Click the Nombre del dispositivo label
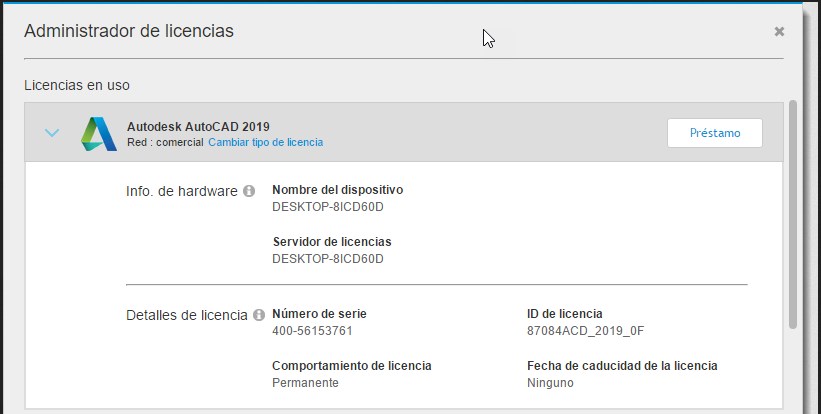The width and height of the screenshot is (821, 414). [338, 190]
